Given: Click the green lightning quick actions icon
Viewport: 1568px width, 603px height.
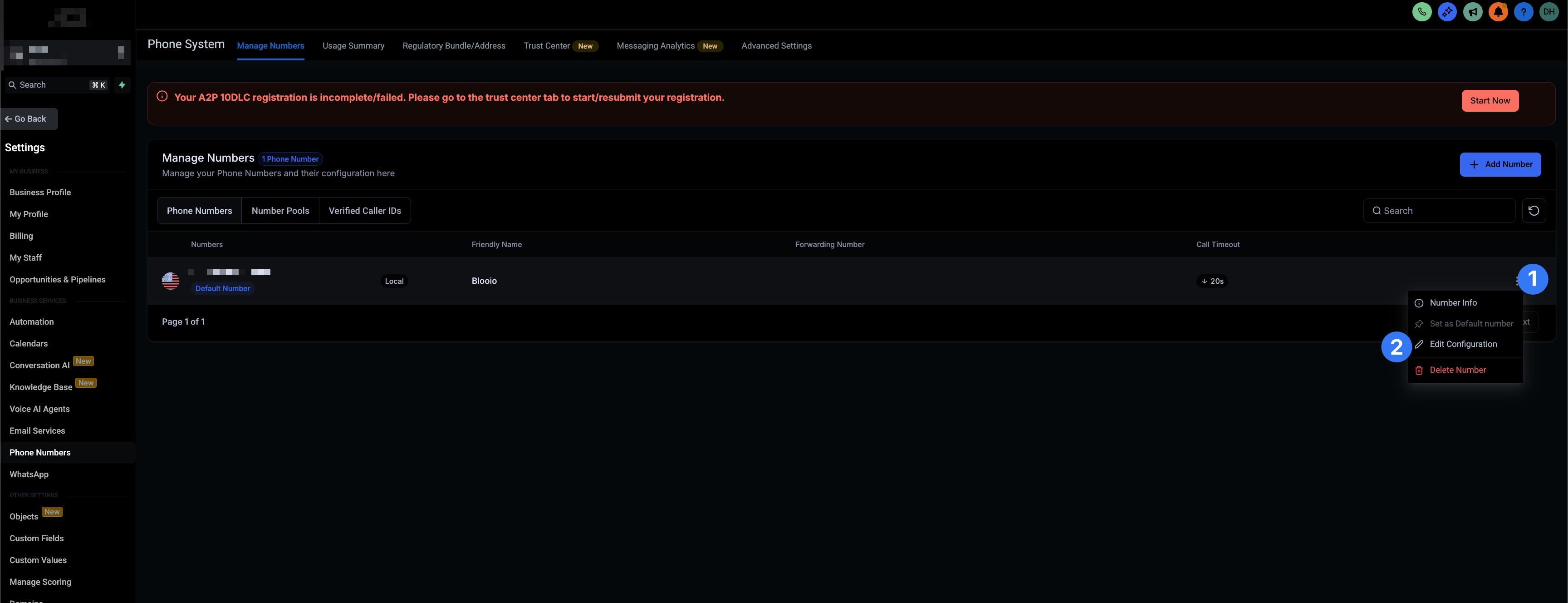Looking at the screenshot, I should click(122, 85).
